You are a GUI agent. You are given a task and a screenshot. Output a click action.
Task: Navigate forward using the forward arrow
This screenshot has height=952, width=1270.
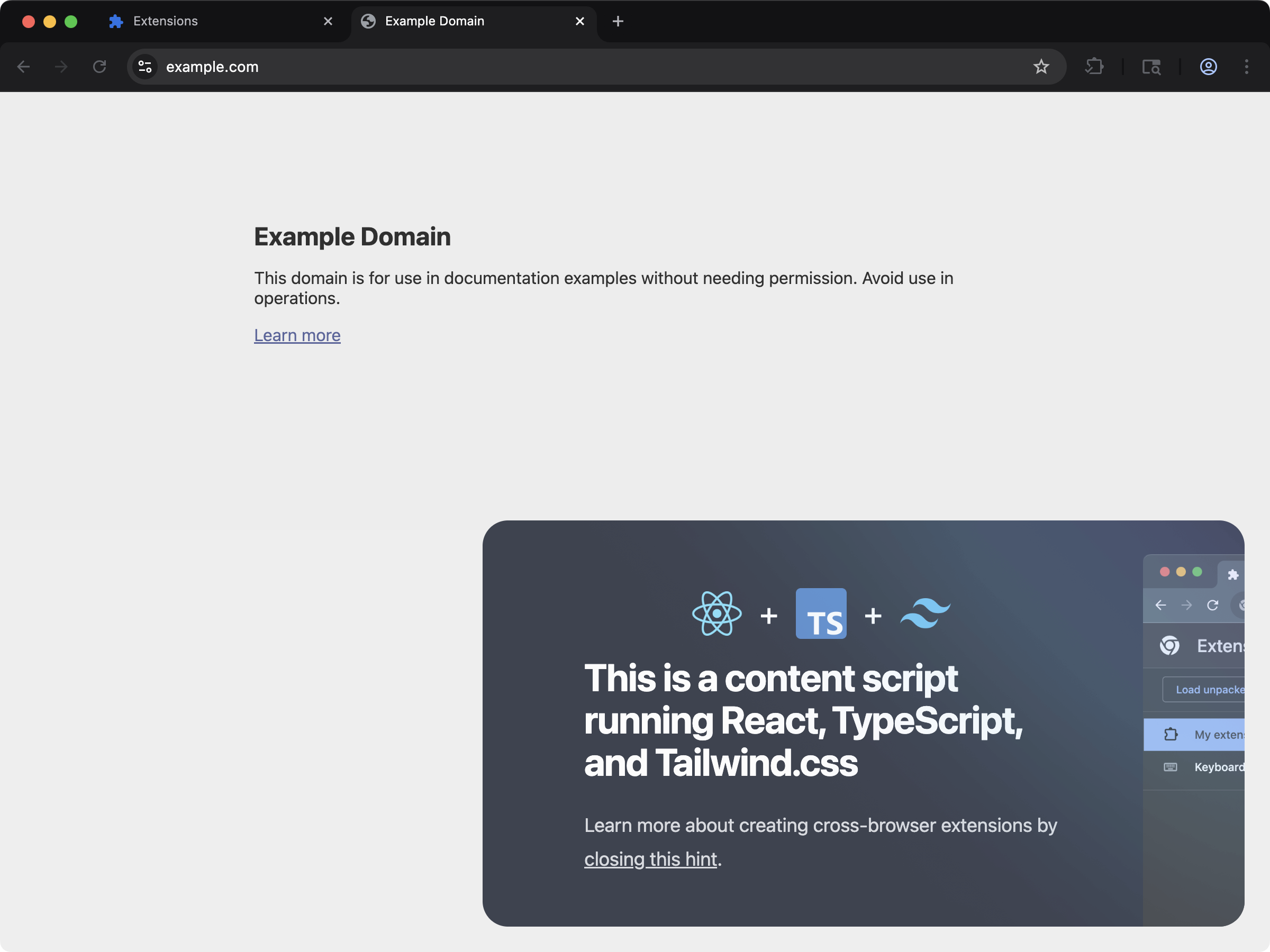pos(60,67)
